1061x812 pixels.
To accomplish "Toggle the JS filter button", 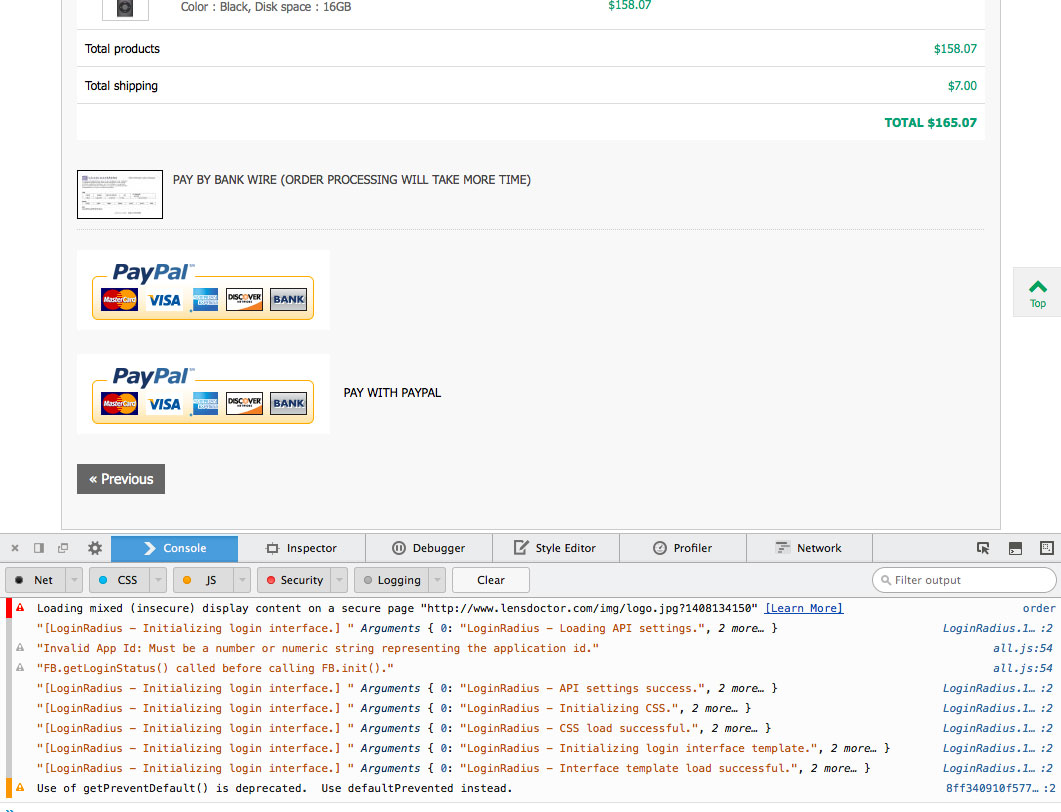I will point(203,580).
